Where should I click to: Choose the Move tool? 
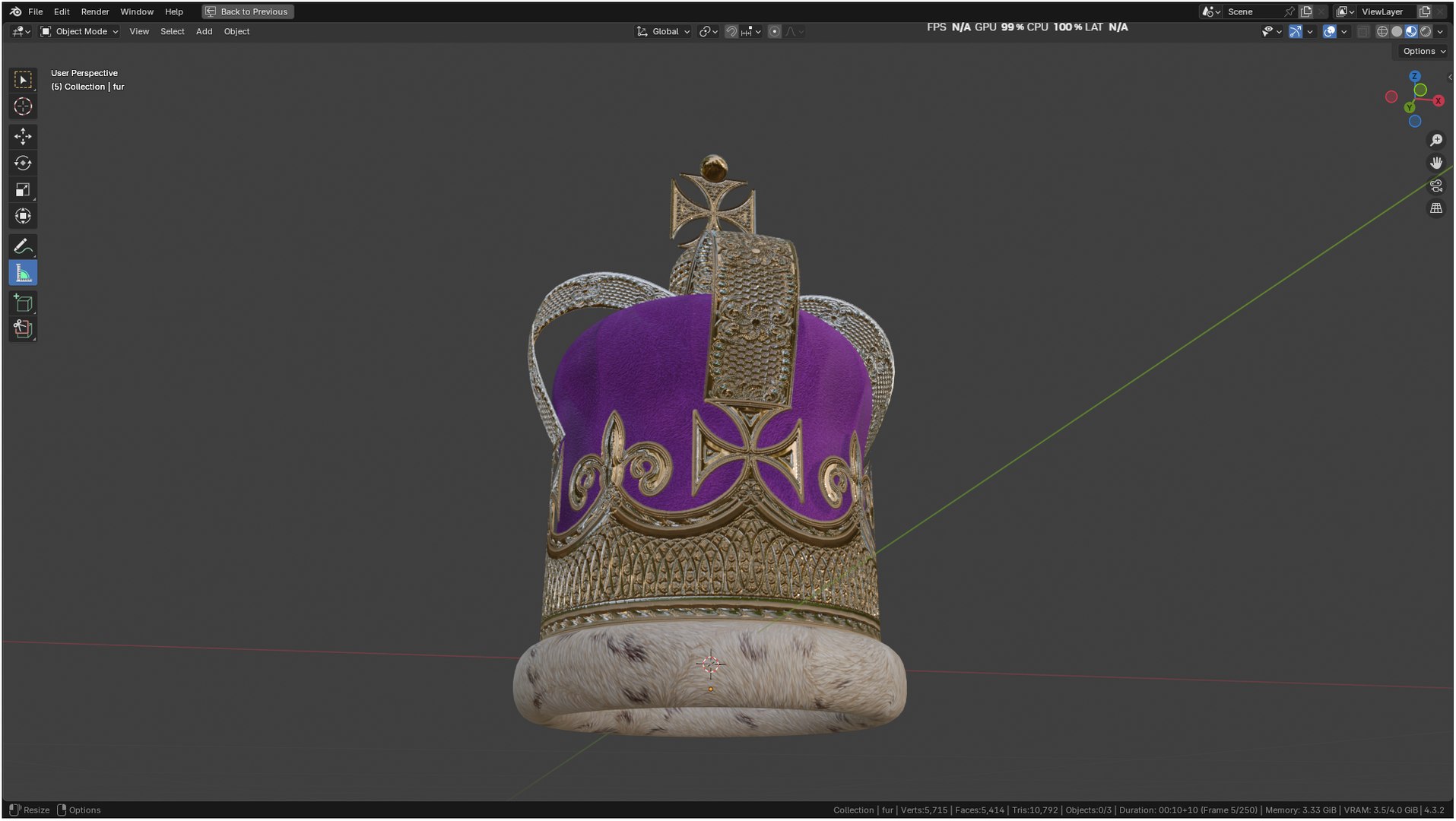click(x=23, y=136)
